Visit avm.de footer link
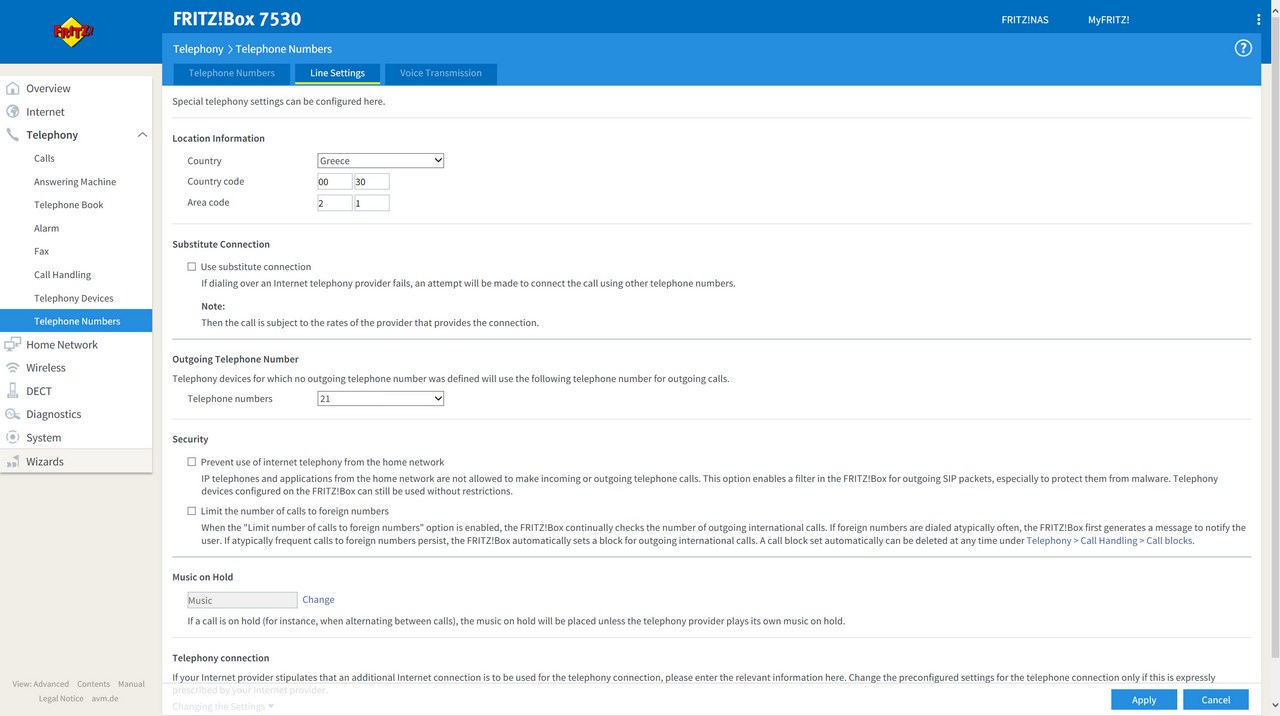The width and height of the screenshot is (1280, 716). [105, 698]
